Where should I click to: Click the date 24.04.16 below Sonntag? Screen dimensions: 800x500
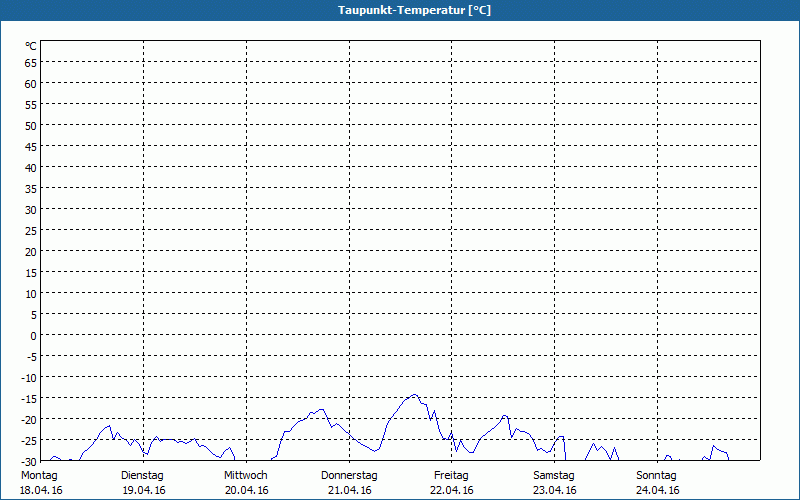(x=657, y=490)
